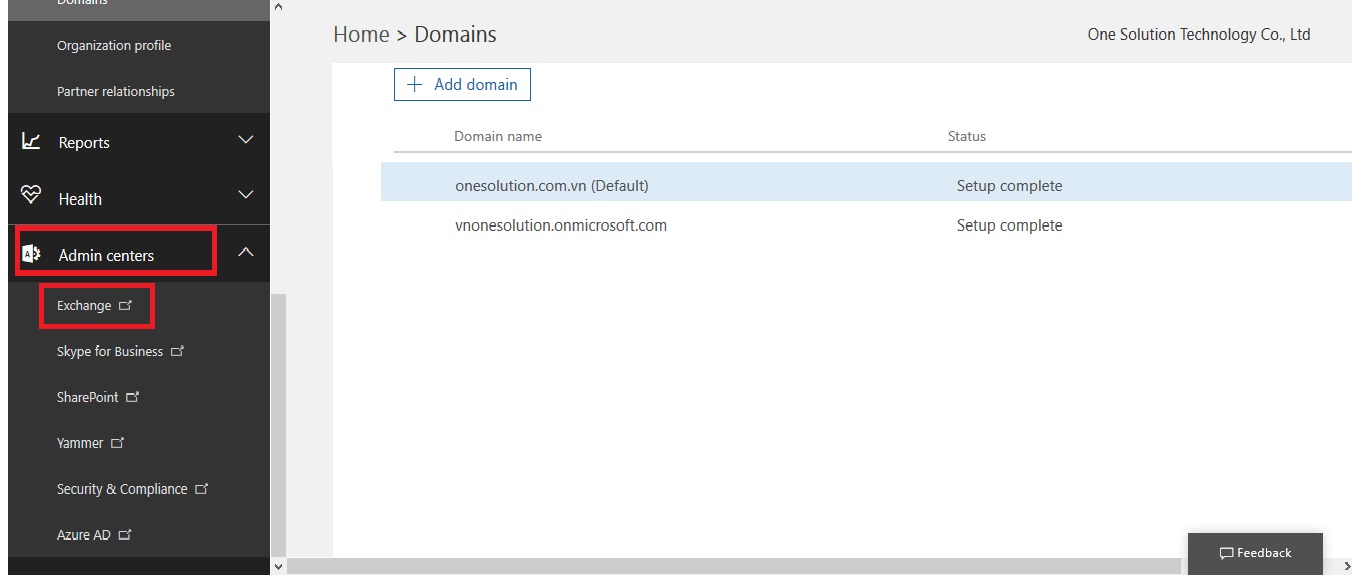Screen dimensions: 1352x578
Task: Click external-link icon next to Exchange
Action: 125,305
